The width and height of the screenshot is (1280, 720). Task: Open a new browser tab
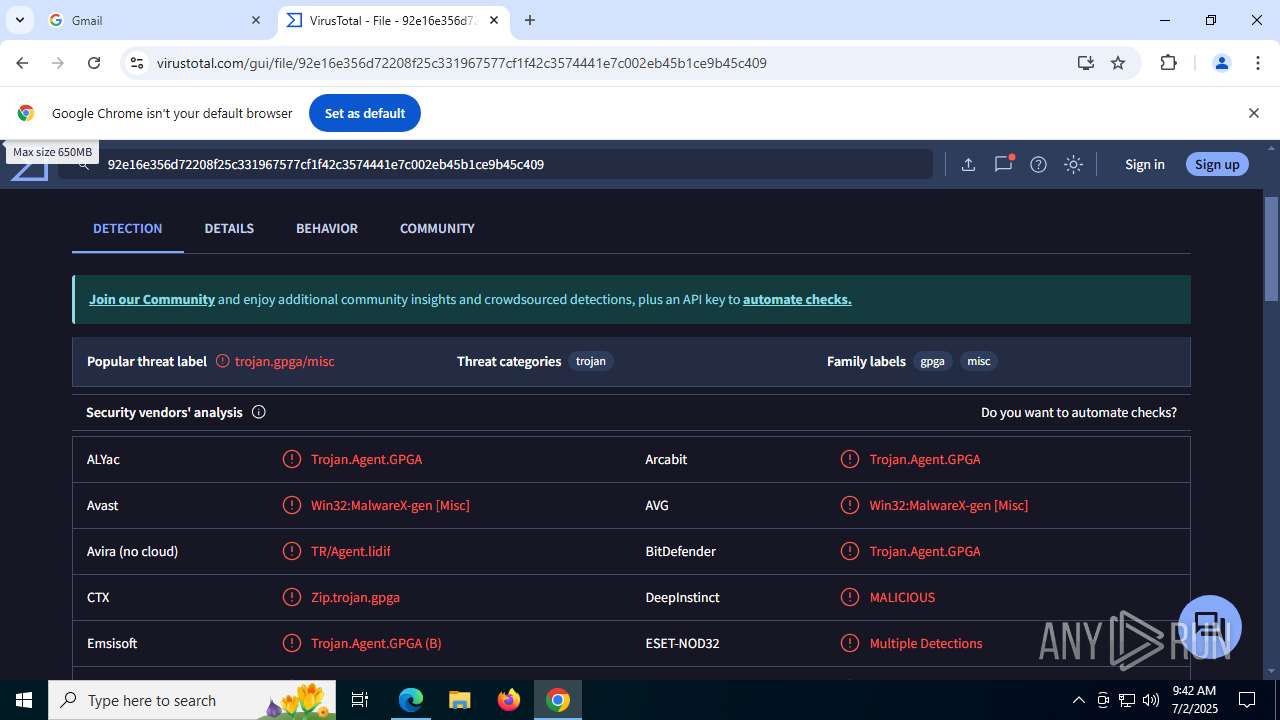(x=530, y=20)
